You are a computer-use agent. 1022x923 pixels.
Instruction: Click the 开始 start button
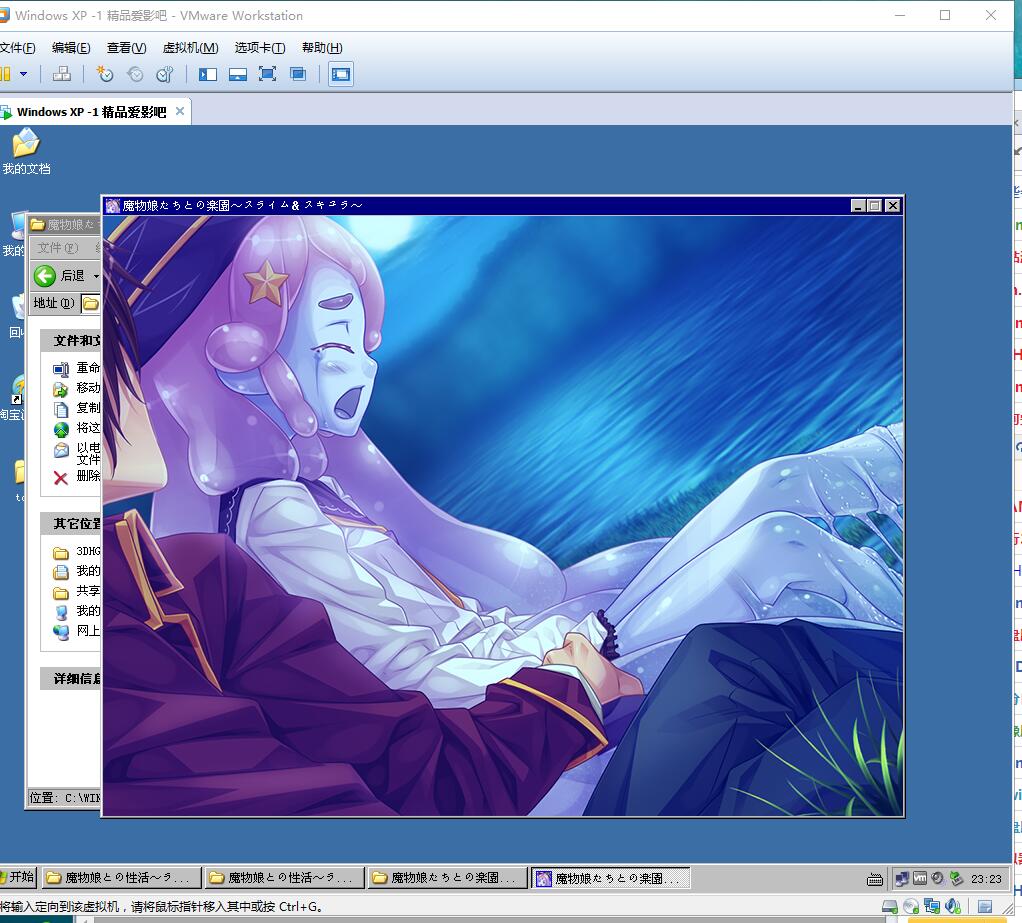(x=18, y=877)
